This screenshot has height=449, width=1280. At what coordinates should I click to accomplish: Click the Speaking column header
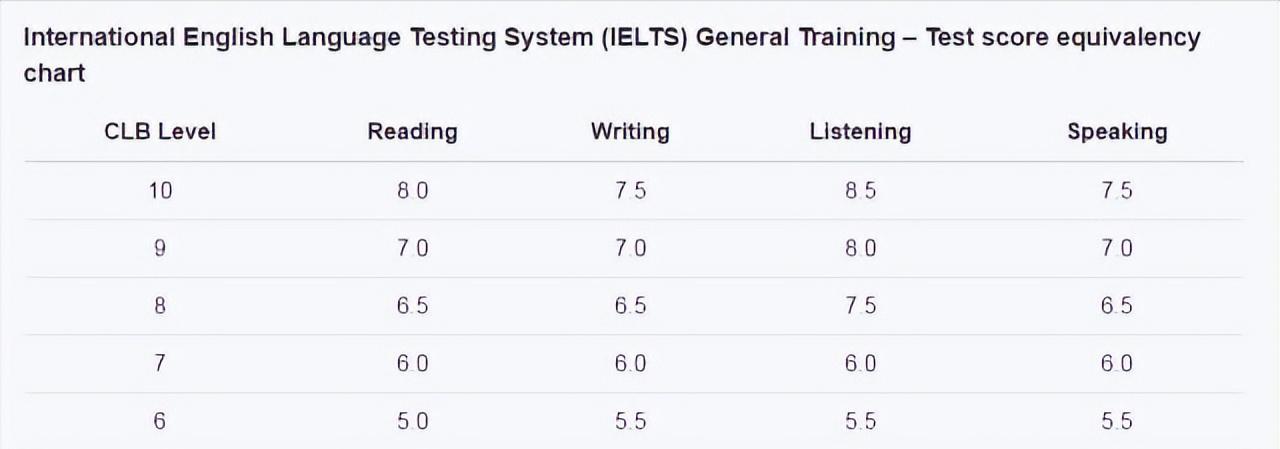[1117, 131]
